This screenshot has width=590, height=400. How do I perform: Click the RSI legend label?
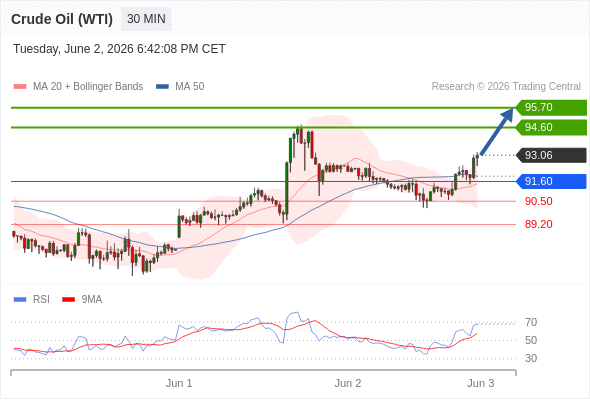tap(41, 300)
